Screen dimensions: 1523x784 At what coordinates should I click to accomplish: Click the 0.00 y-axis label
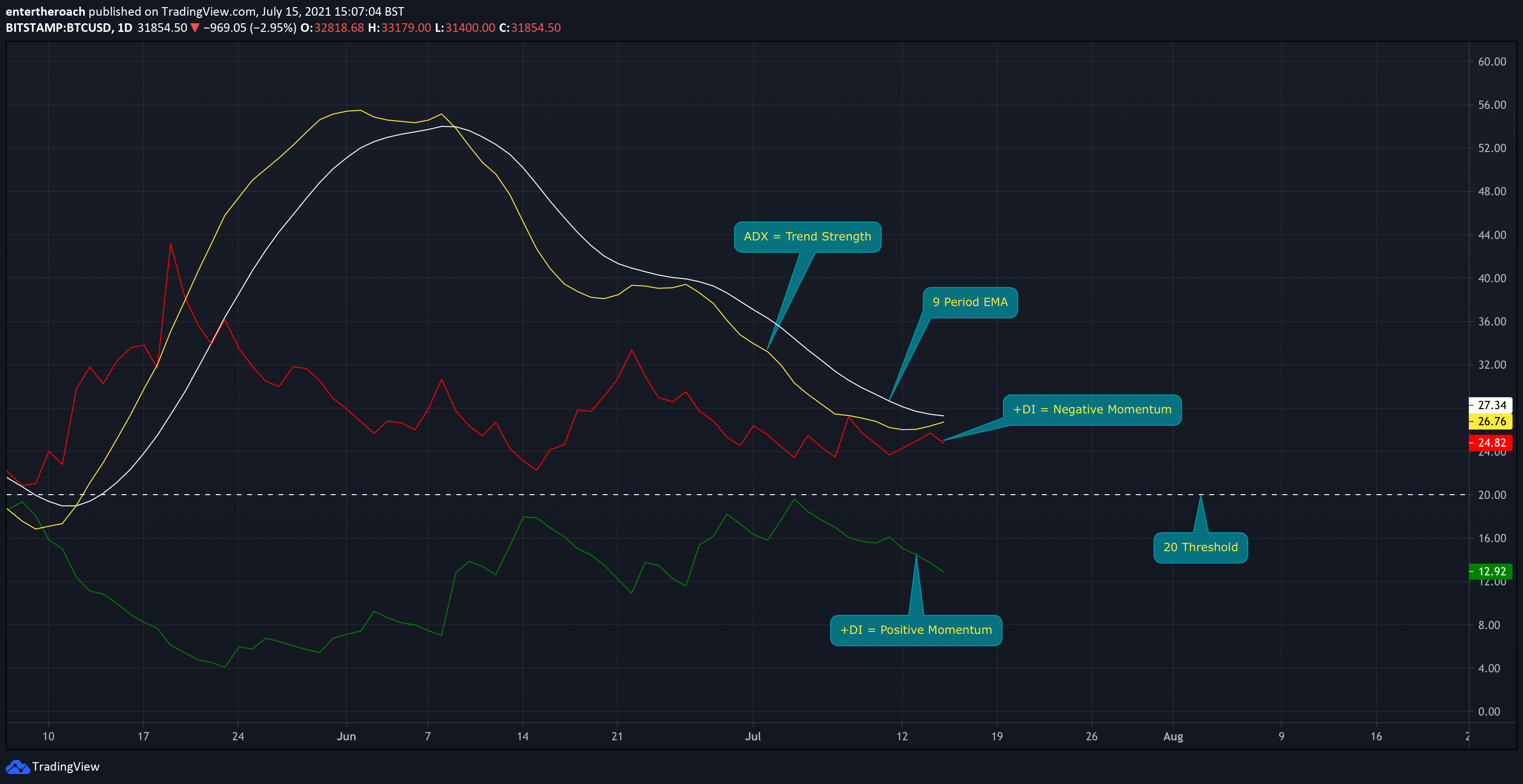click(x=1489, y=712)
